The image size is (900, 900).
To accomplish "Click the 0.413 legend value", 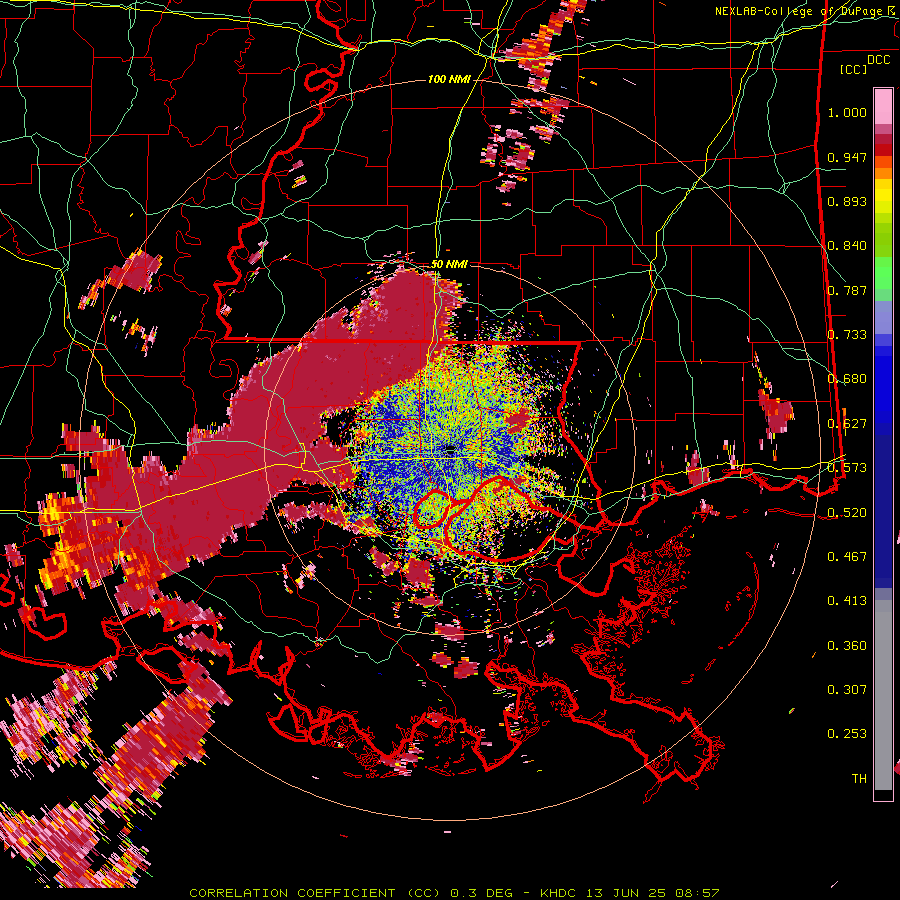I will point(847,600).
